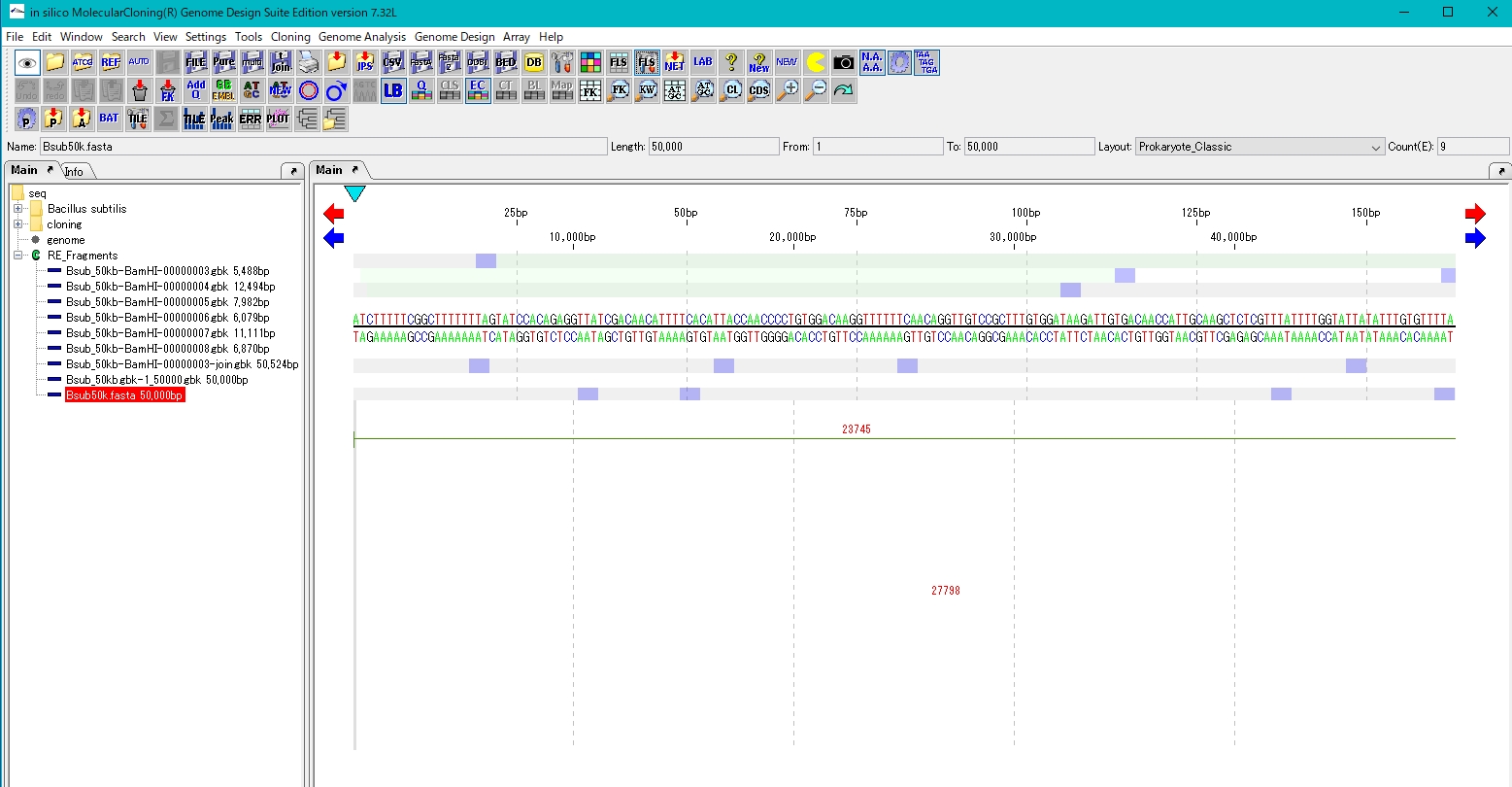
Task: Click the JPS import icon
Action: pos(364,63)
